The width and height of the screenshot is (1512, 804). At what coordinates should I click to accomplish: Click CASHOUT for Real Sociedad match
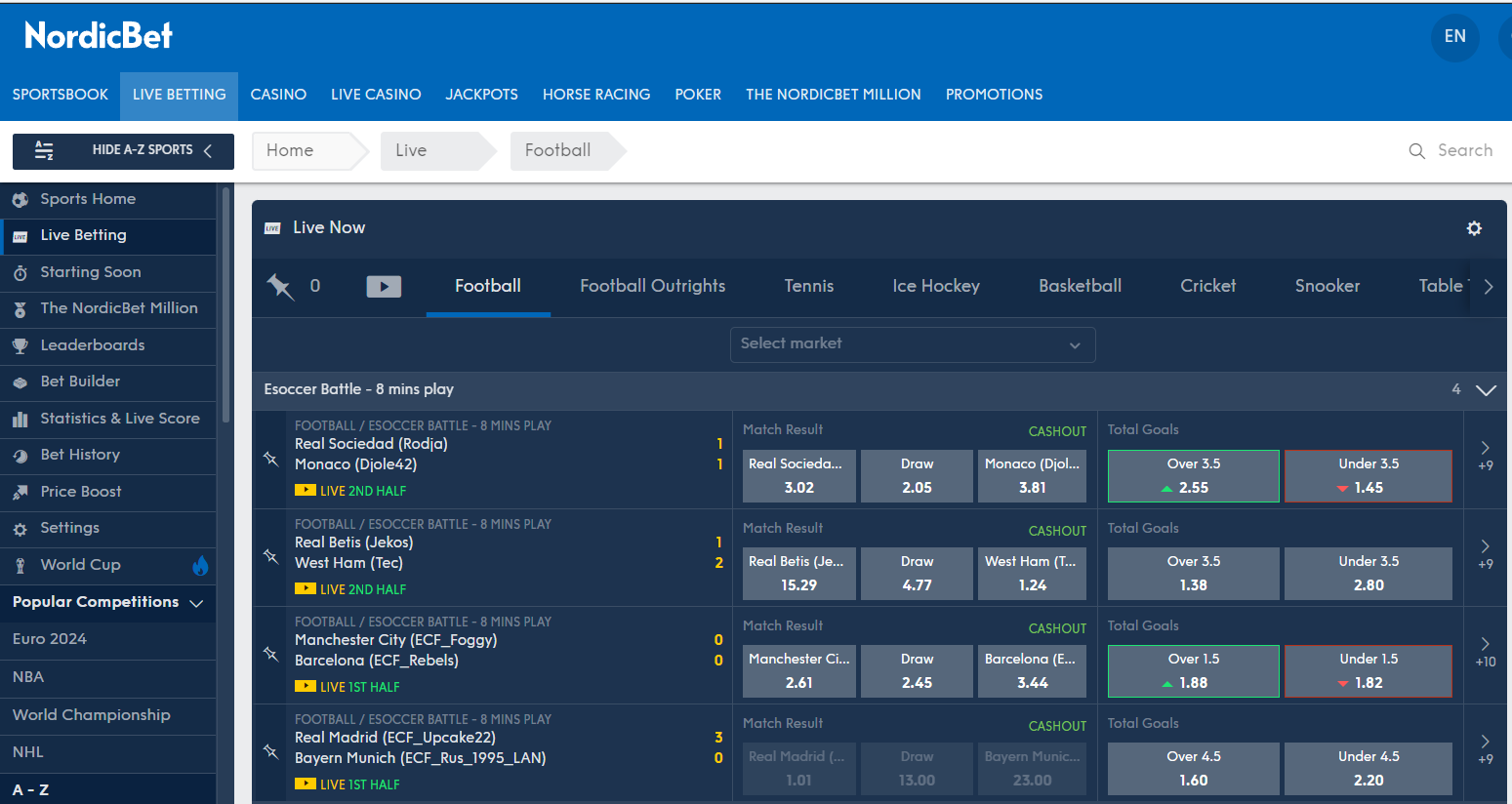coord(1057,431)
